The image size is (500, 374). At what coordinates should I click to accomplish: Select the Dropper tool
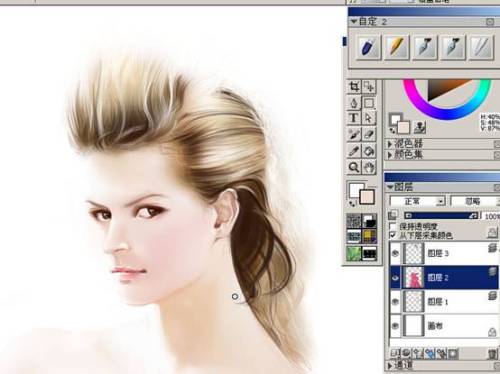click(354, 151)
